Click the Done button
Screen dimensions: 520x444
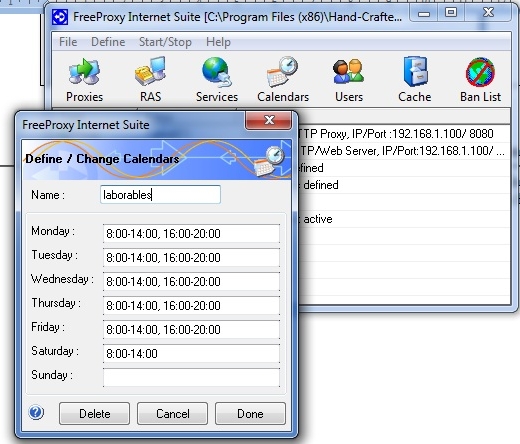[x=250, y=414]
